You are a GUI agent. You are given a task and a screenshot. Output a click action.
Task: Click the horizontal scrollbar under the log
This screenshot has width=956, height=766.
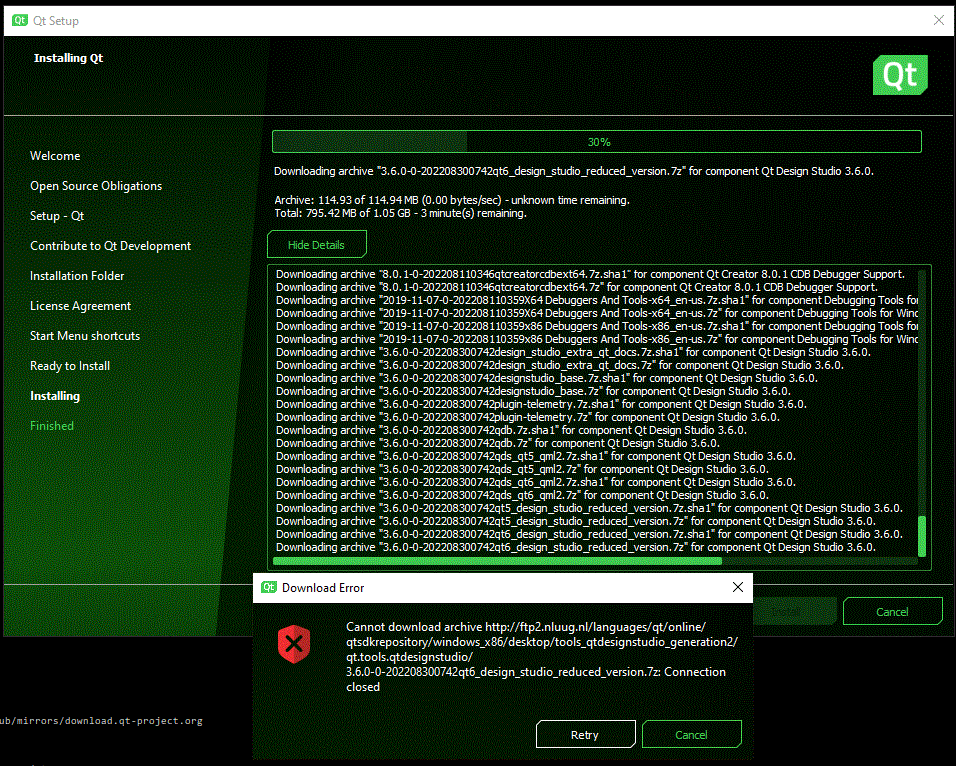(498, 561)
